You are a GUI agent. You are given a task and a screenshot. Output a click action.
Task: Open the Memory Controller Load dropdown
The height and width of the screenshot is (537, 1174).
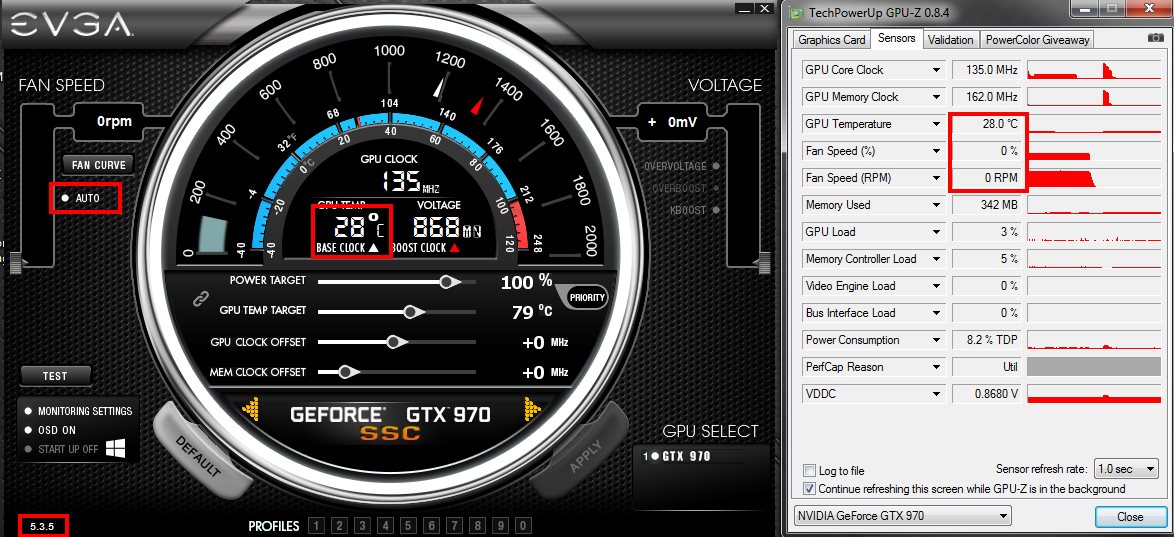[x=936, y=259]
